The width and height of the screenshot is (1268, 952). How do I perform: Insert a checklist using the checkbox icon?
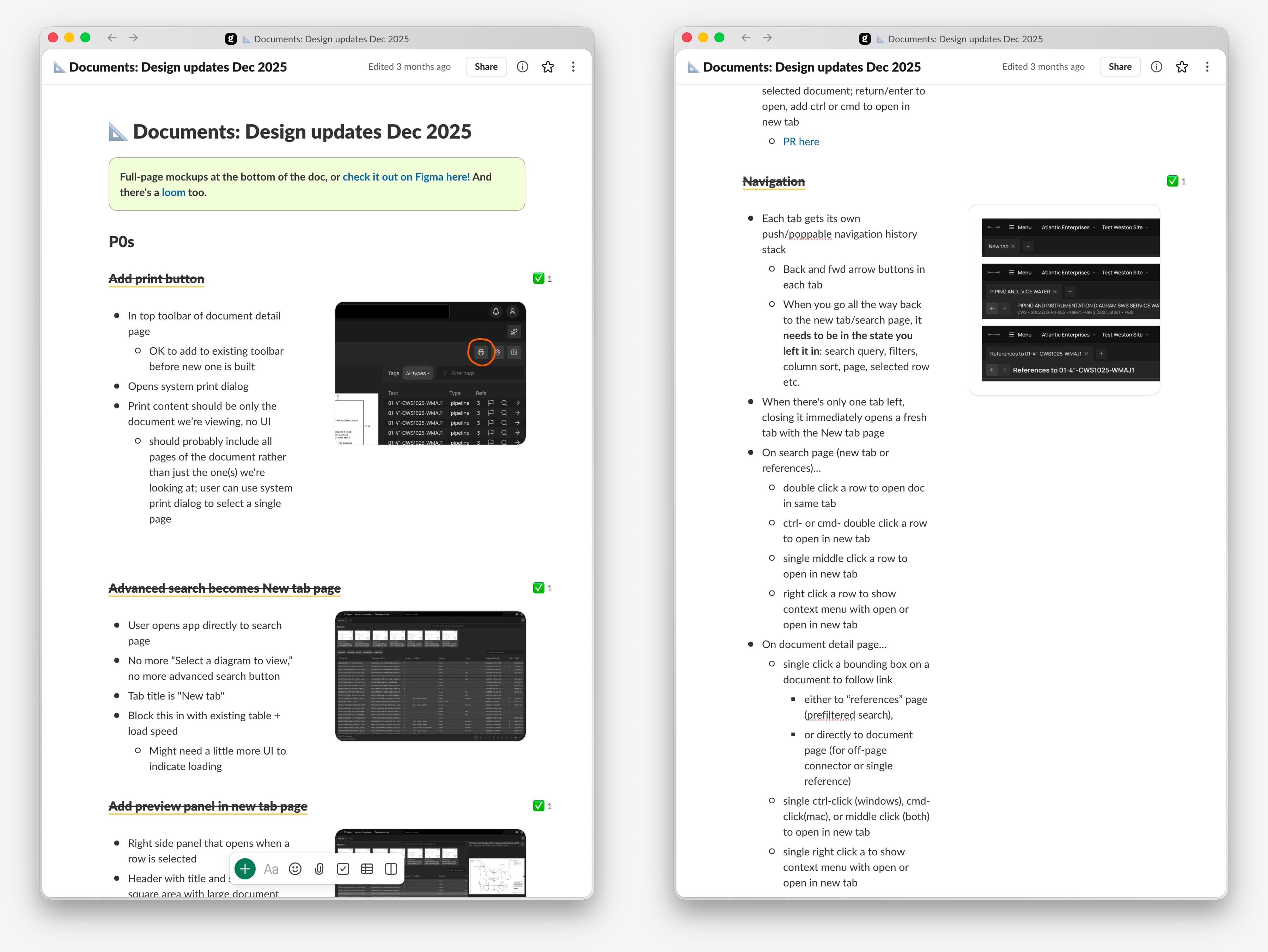click(x=343, y=868)
